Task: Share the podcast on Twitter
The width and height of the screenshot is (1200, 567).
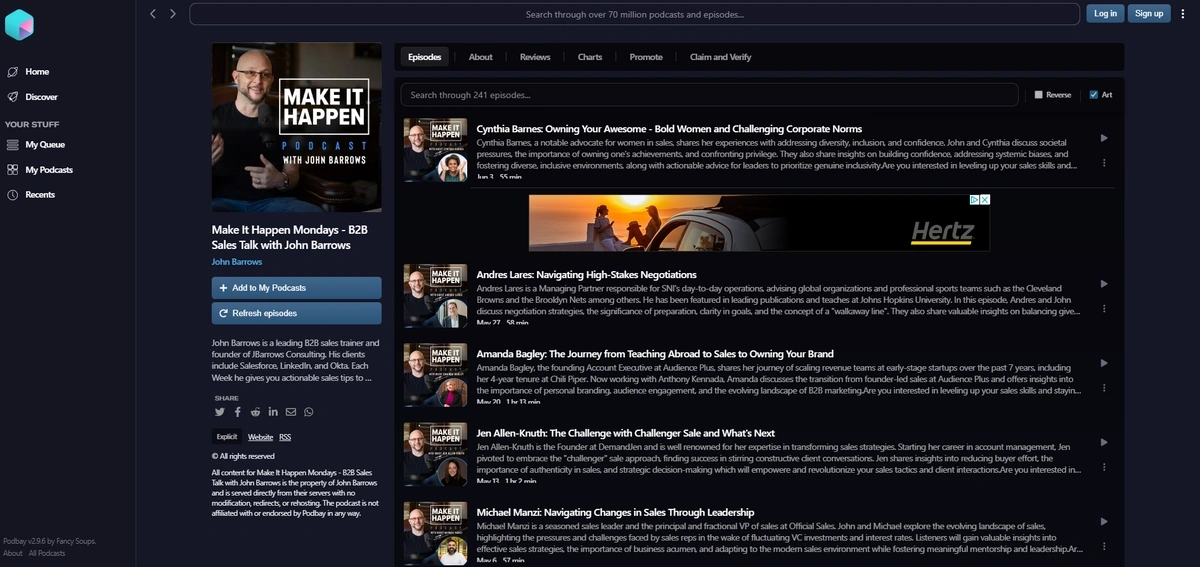Action: [220, 412]
